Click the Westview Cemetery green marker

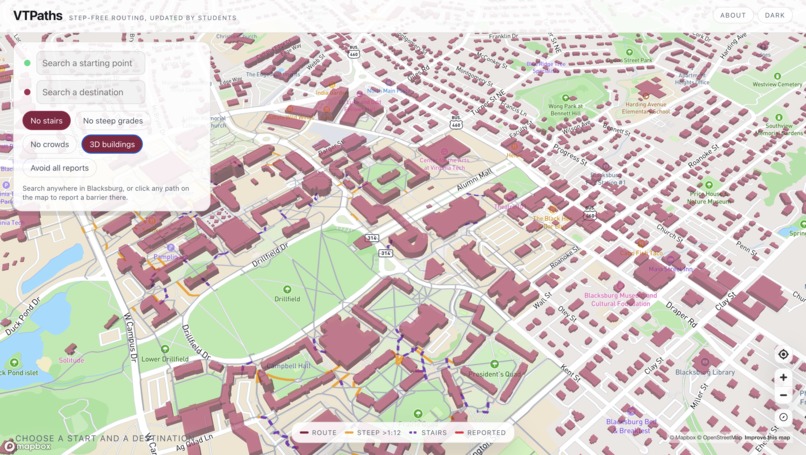click(x=777, y=76)
